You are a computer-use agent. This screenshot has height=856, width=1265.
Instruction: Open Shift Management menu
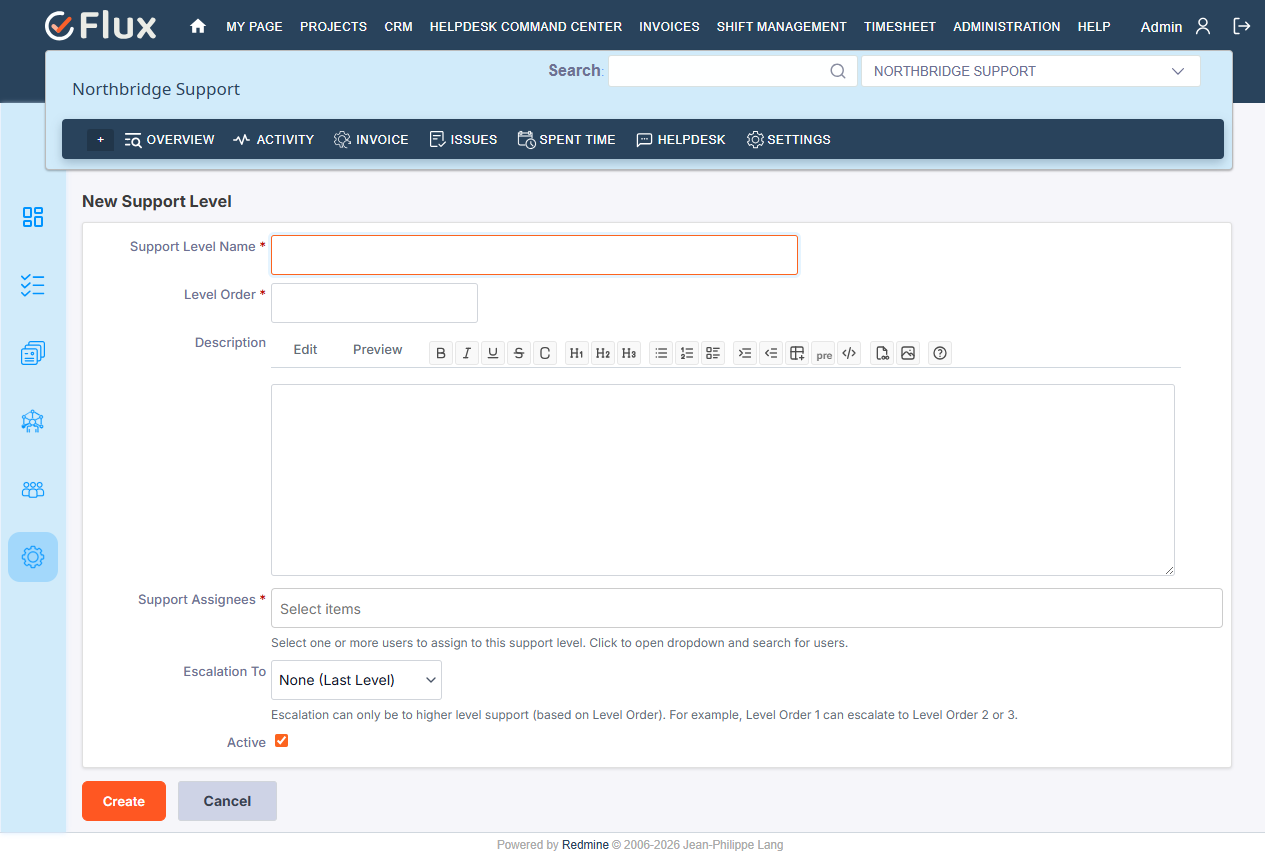coord(782,27)
